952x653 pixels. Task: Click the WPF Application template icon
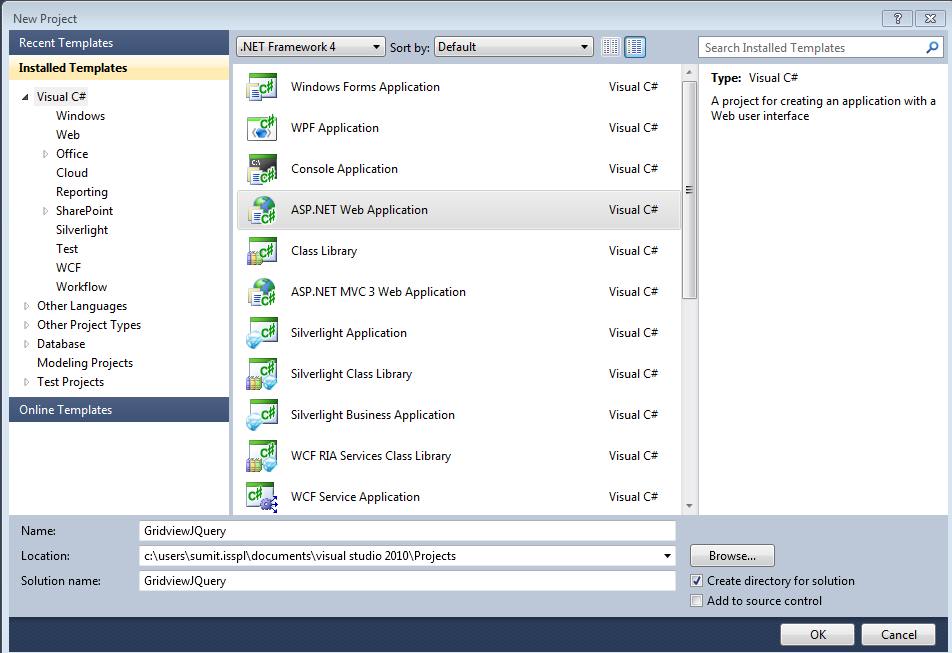tap(261, 129)
